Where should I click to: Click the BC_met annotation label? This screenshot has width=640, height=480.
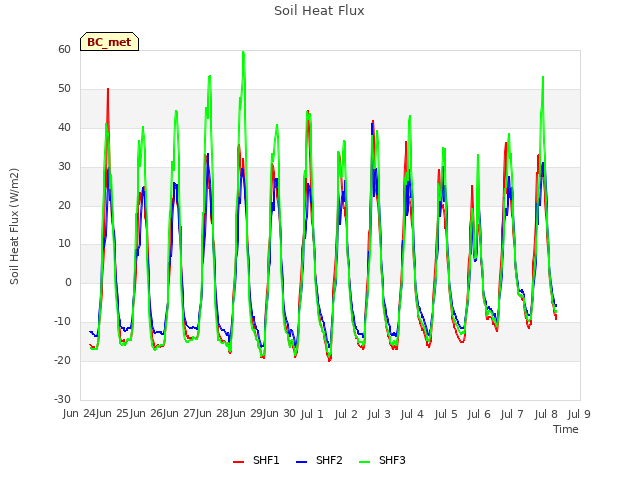coord(109,42)
